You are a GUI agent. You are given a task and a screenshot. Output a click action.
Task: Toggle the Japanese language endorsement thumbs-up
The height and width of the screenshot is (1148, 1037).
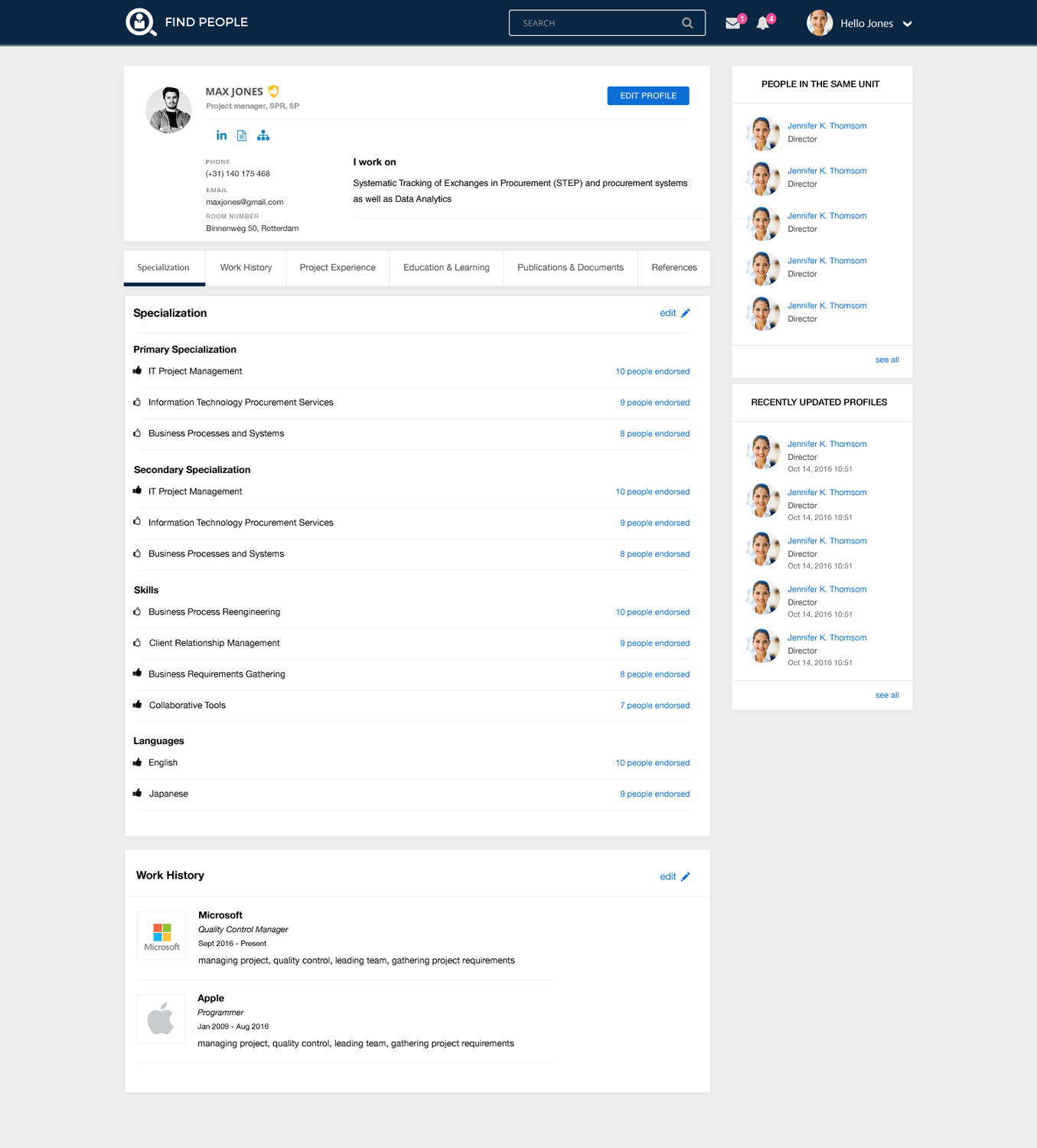(x=138, y=794)
